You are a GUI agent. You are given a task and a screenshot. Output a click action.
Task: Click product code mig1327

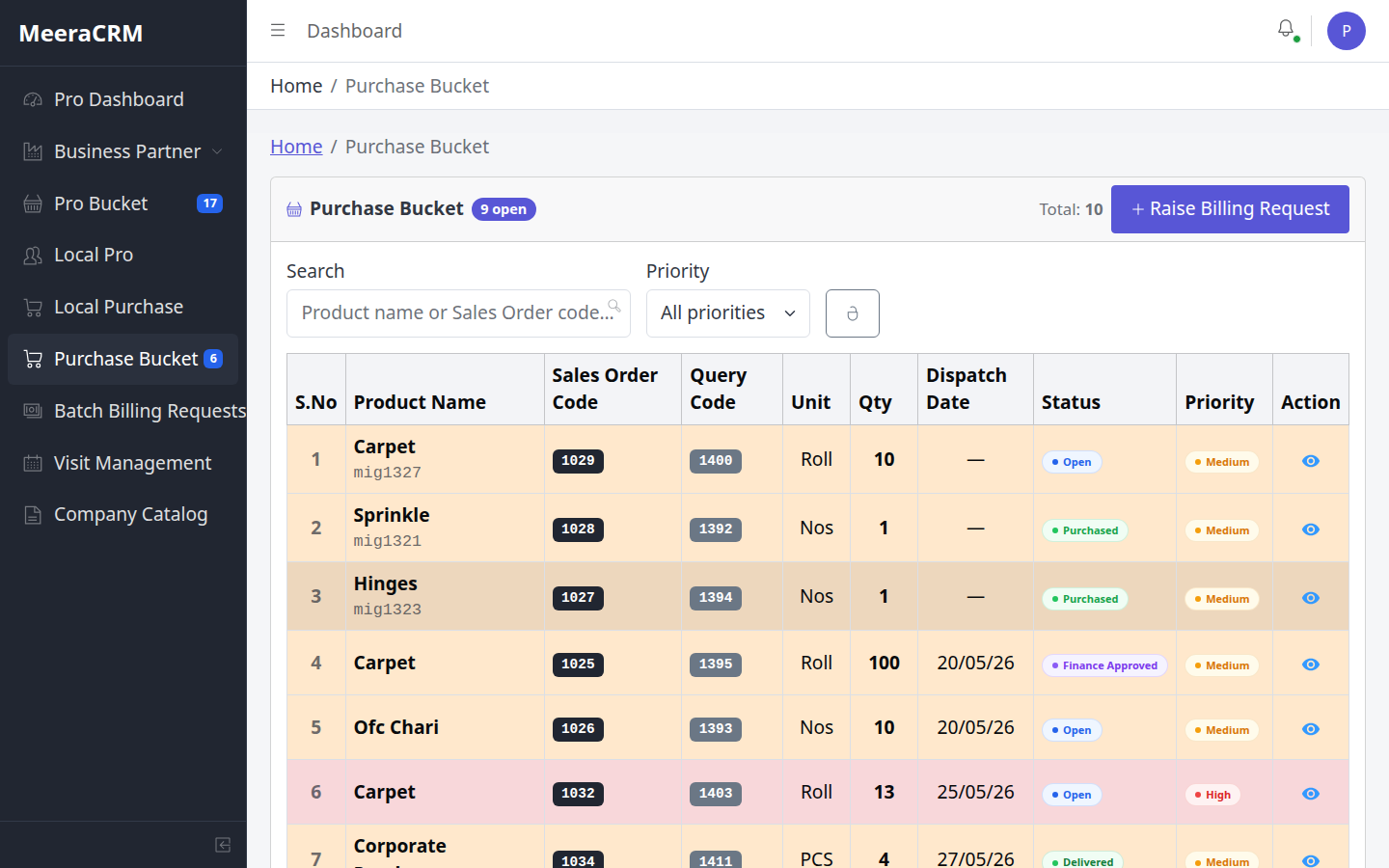[x=387, y=473]
